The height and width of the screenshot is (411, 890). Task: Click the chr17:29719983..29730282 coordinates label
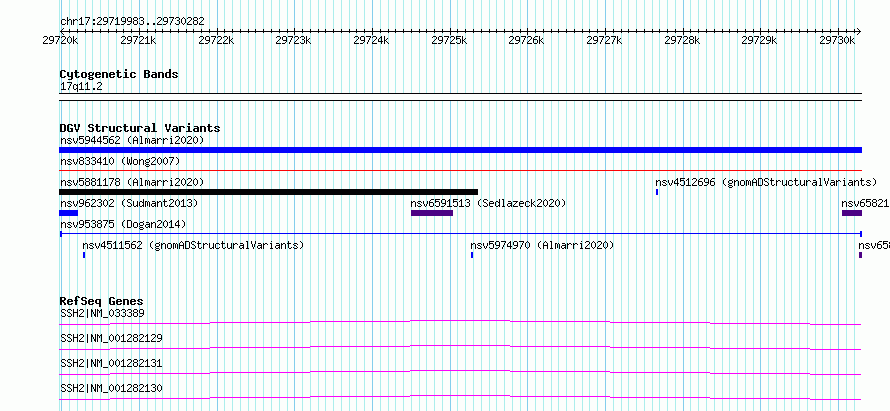tap(132, 22)
